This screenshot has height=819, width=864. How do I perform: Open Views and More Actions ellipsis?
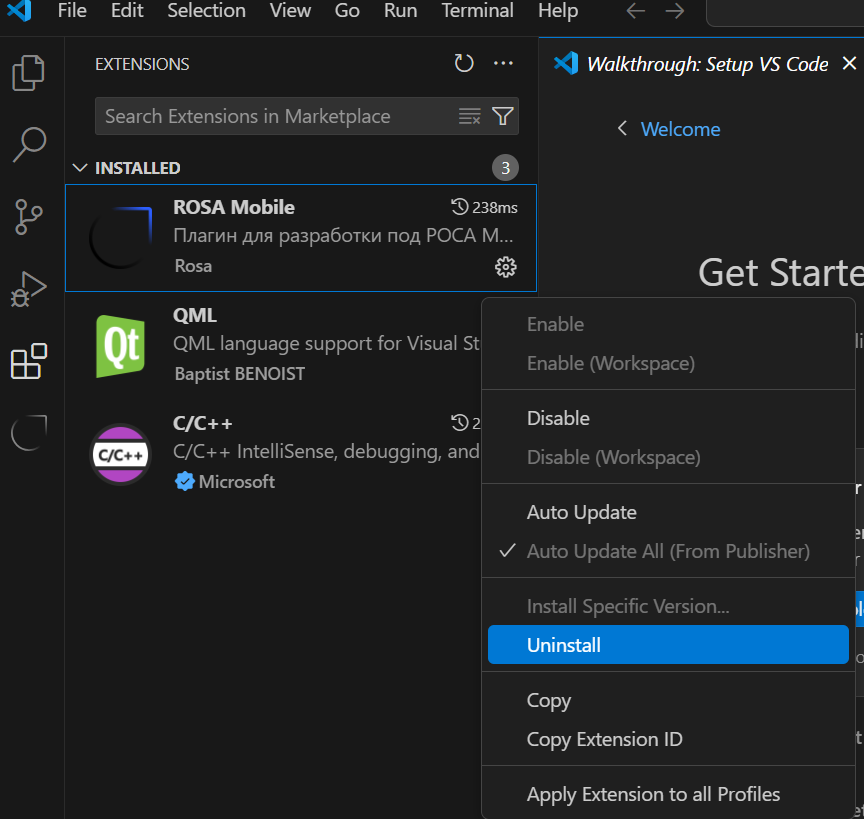[x=503, y=64]
